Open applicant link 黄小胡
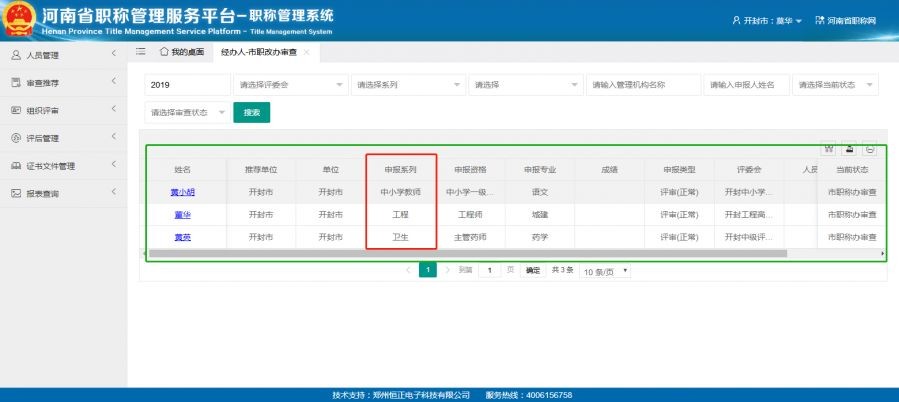The height and width of the screenshot is (402, 899). pyautogui.click(x=182, y=193)
